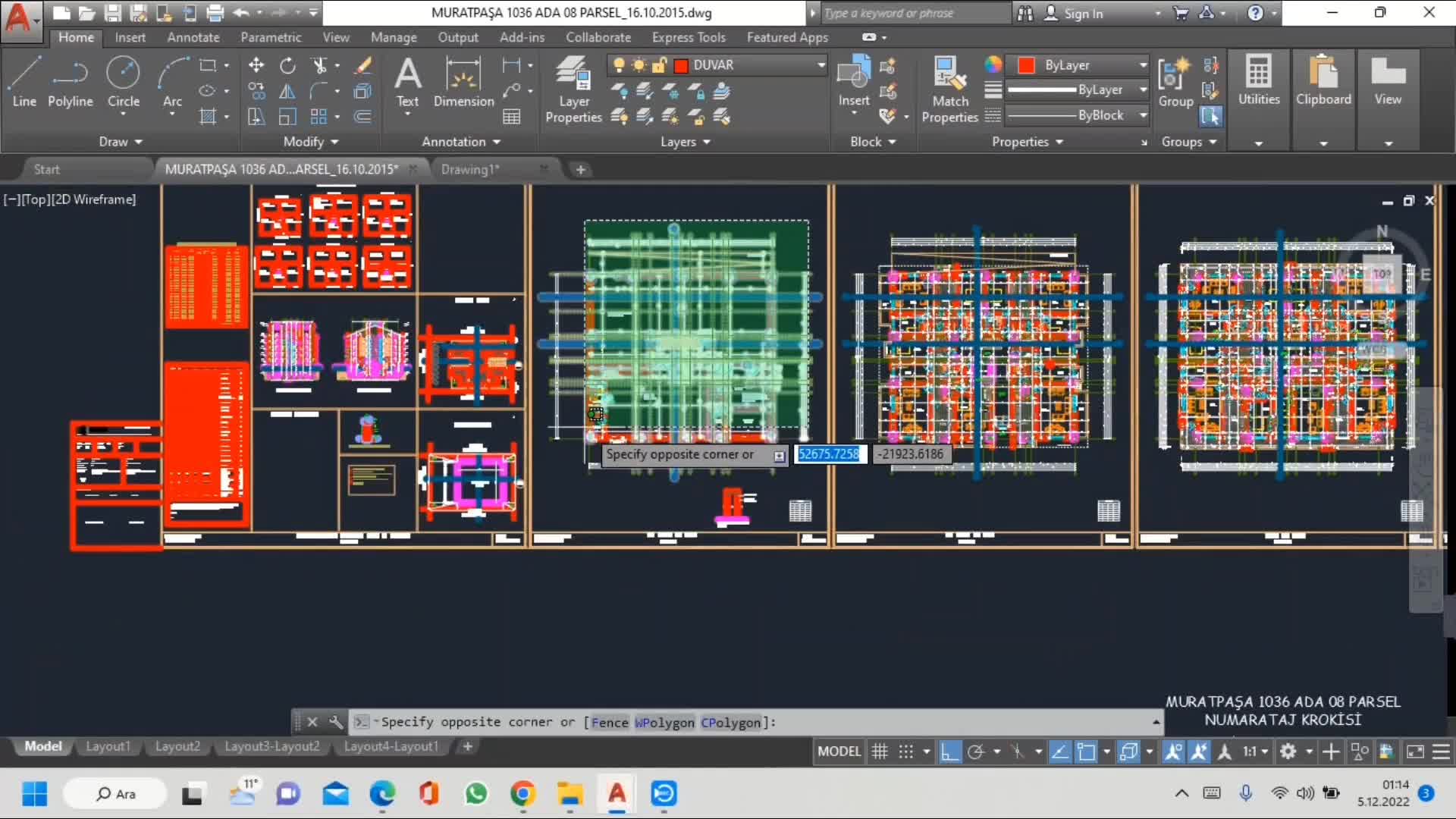Click the Copy tool in Modify panel

click(x=256, y=92)
